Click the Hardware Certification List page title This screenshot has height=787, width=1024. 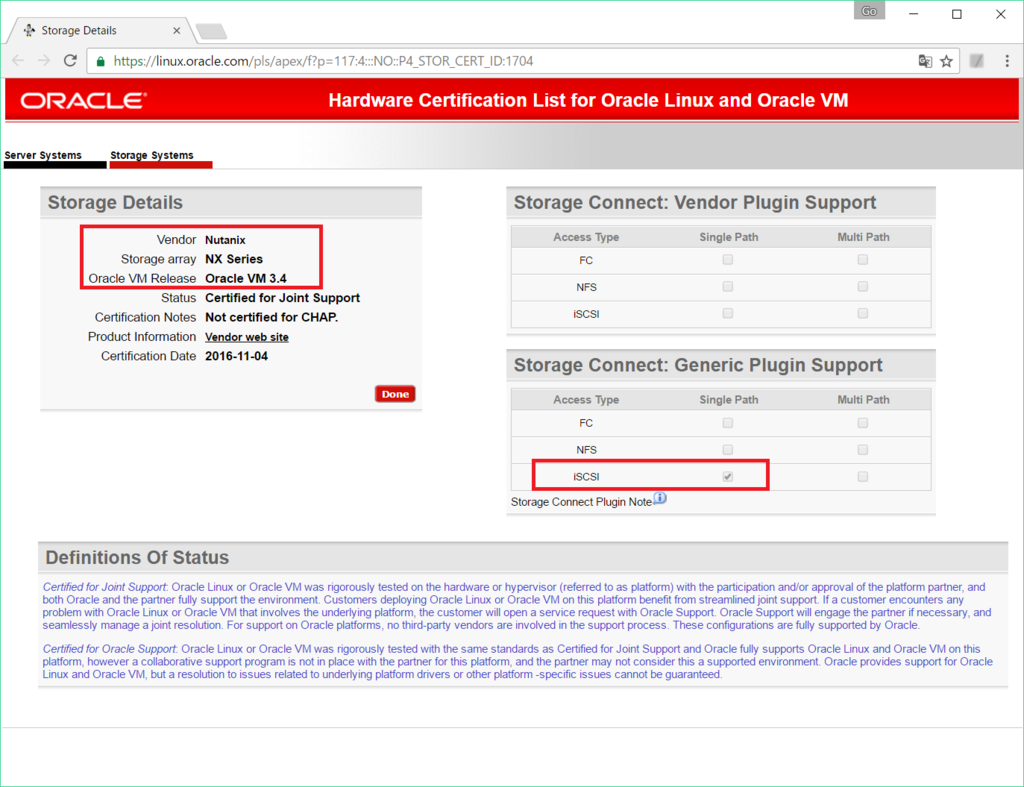[x=588, y=101]
